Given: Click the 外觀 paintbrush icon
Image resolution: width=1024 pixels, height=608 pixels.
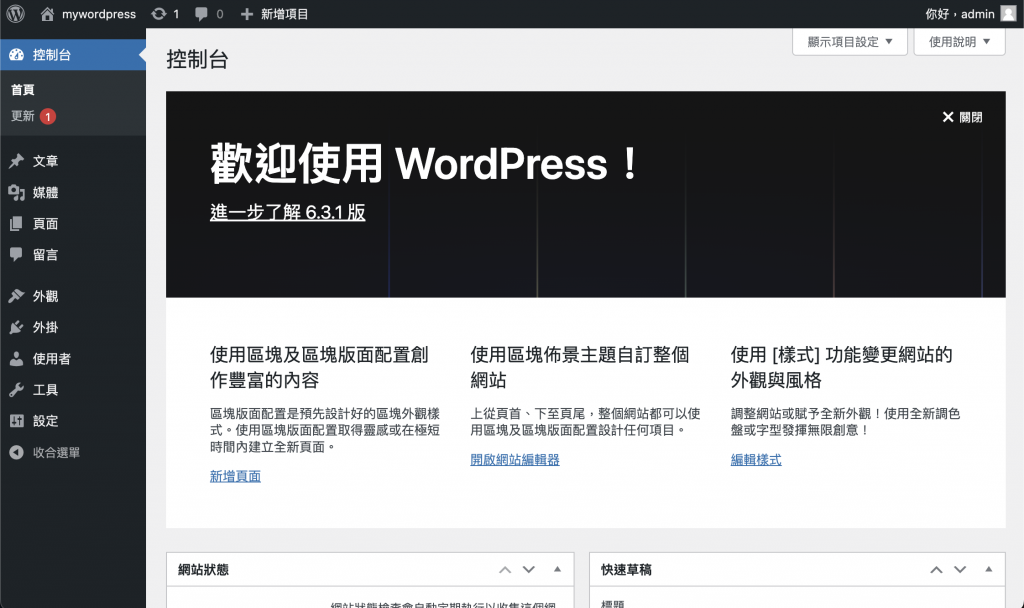Looking at the screenshot, I should pyautogui.click(x=16, y=296).
